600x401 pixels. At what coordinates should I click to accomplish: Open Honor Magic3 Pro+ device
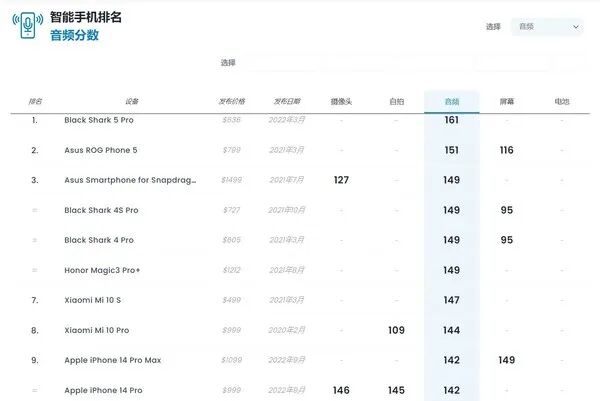(x=102, y=270)
